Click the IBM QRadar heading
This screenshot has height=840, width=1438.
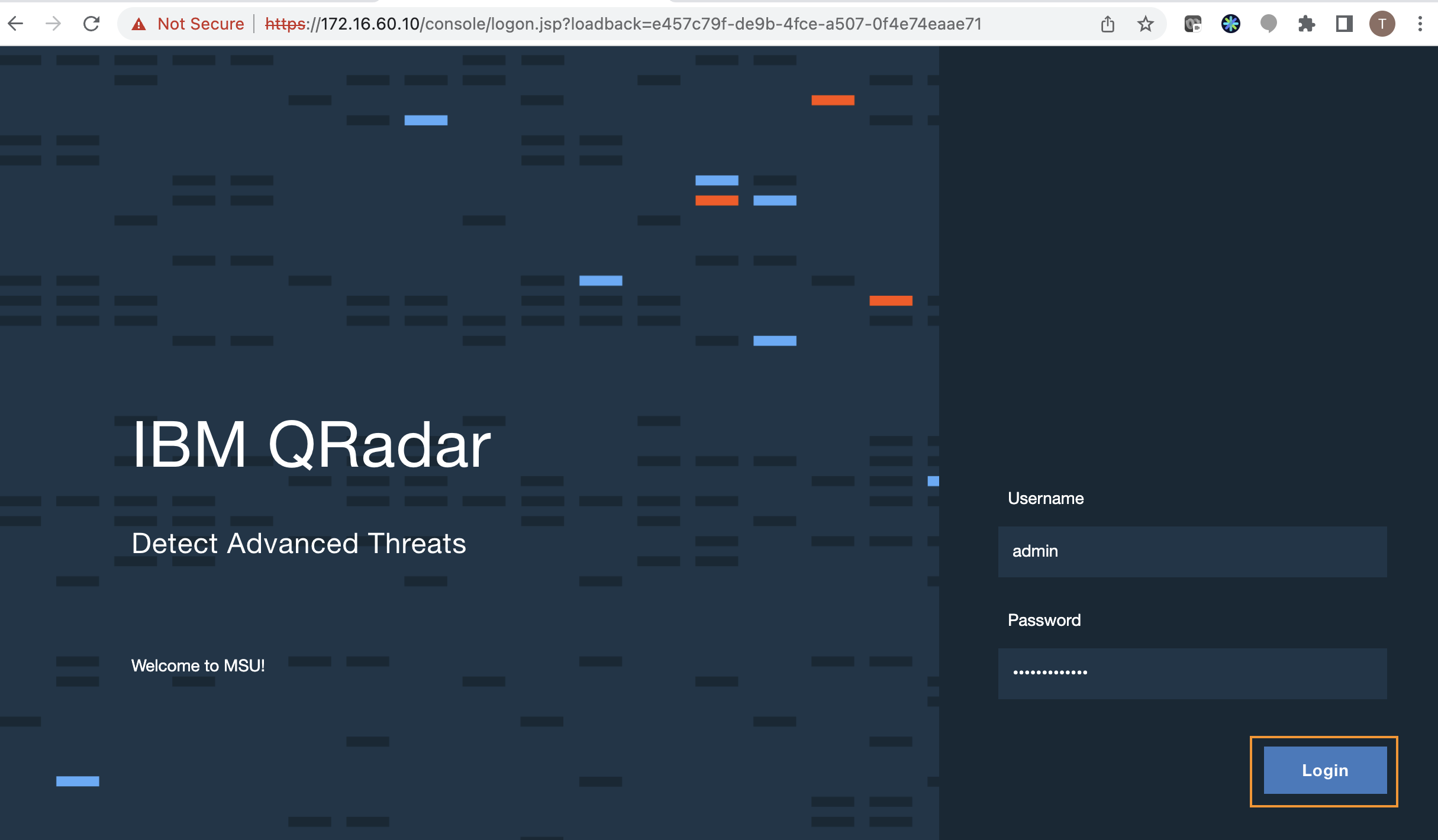311,445
